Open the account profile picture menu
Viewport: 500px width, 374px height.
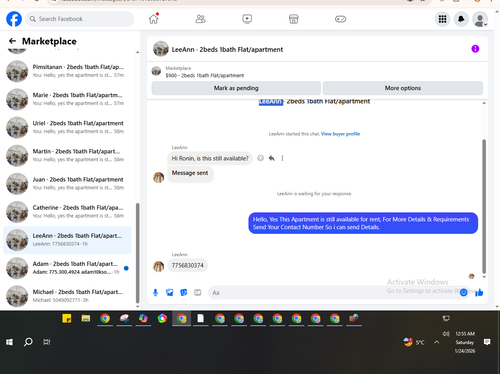[480, 19]
